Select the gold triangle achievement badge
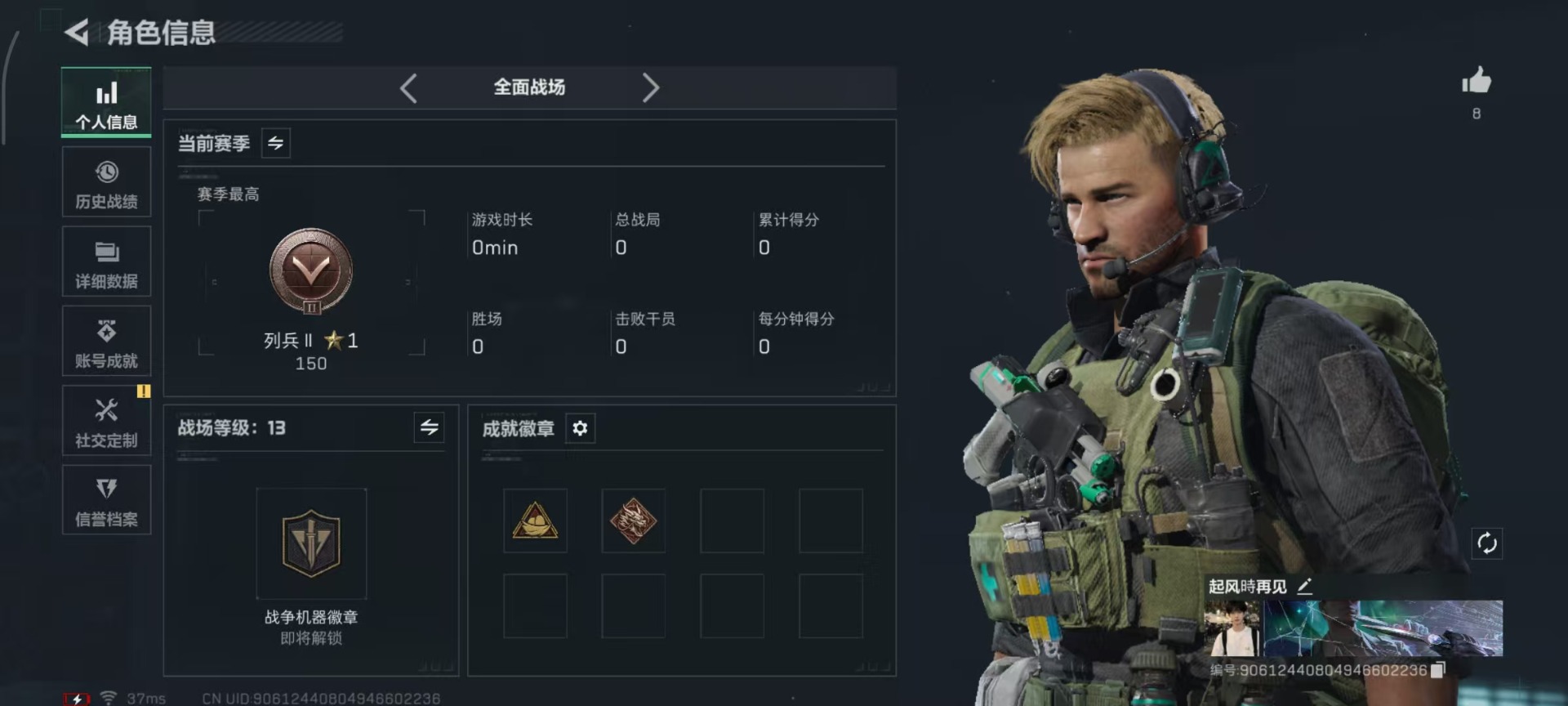Image resolution: width=1568 pixels, height=706 pixels. pyautogui.click(x=535, y=521)
